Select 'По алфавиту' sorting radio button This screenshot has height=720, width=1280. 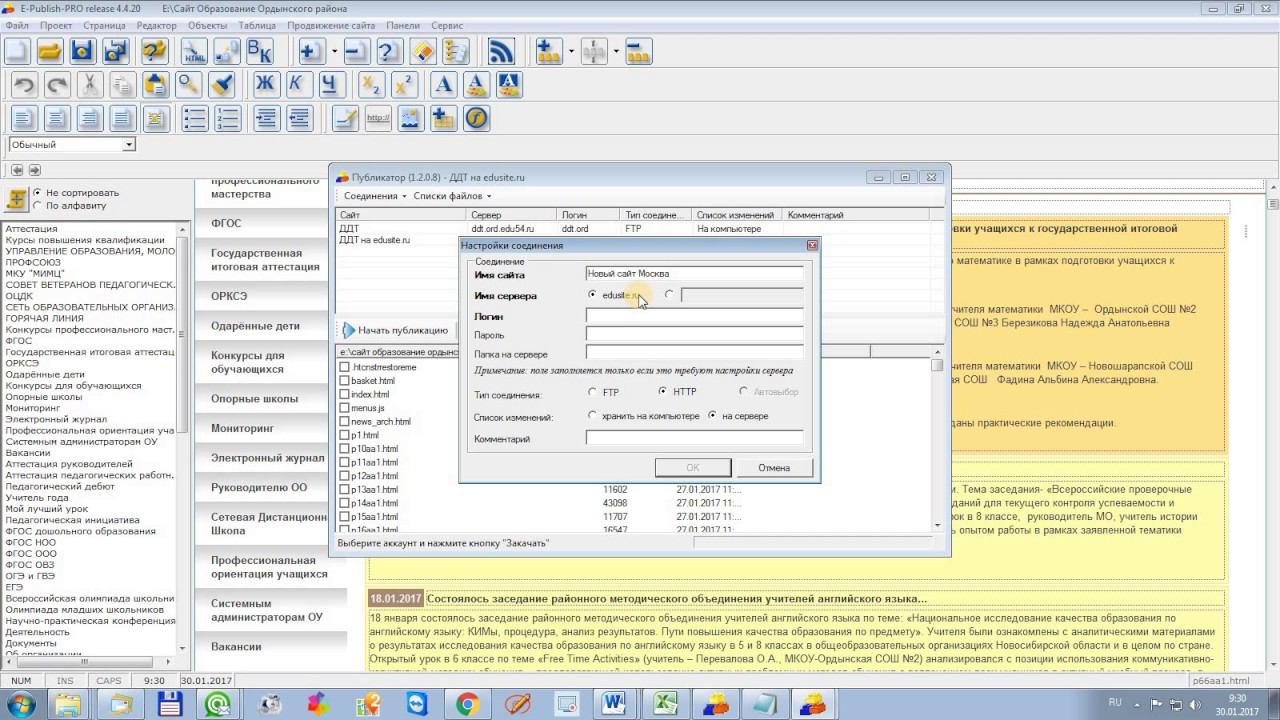click(x=38, y=206)
